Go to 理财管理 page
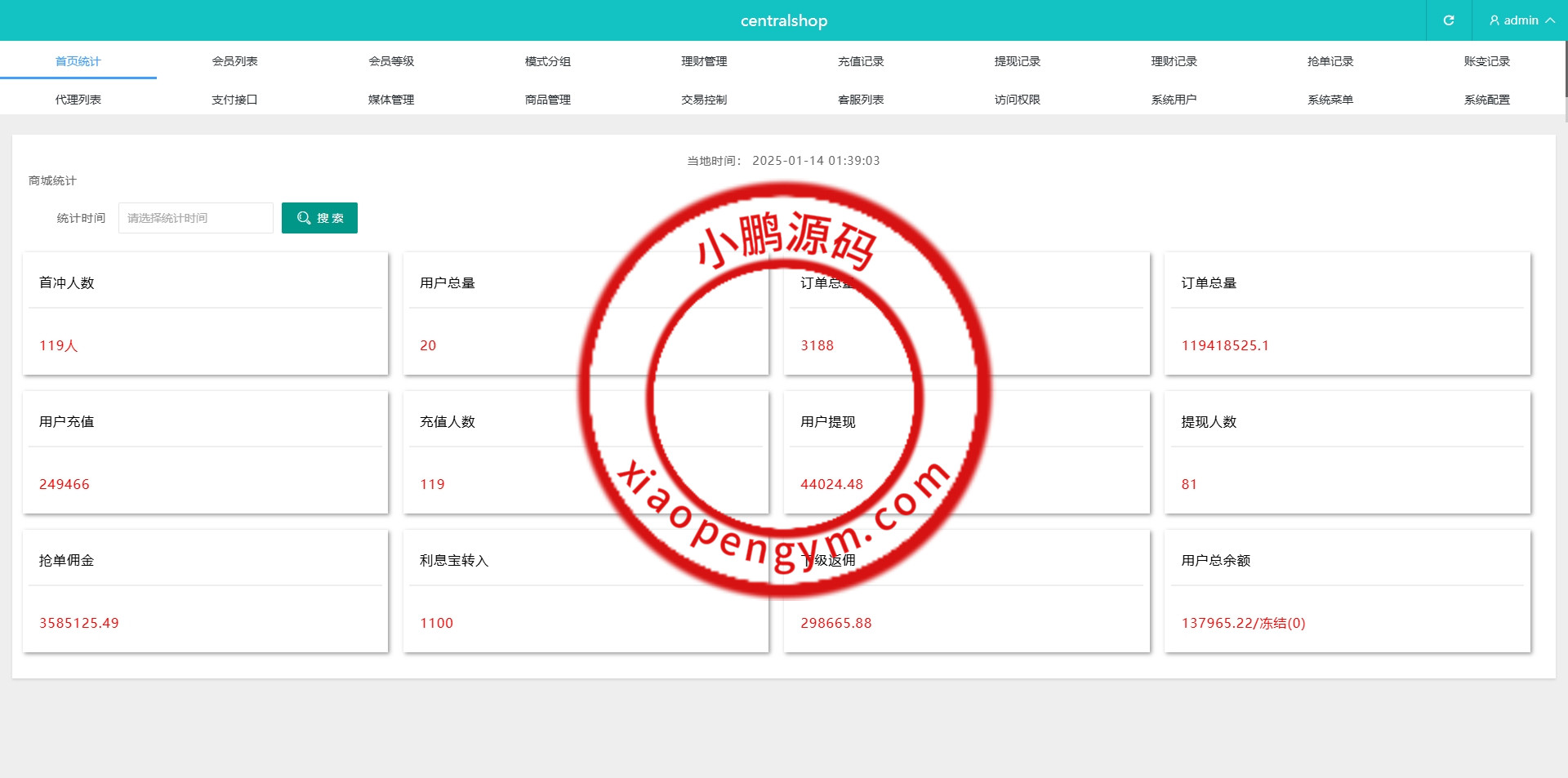The image size is (1568, 778). (x=704, y=61)
